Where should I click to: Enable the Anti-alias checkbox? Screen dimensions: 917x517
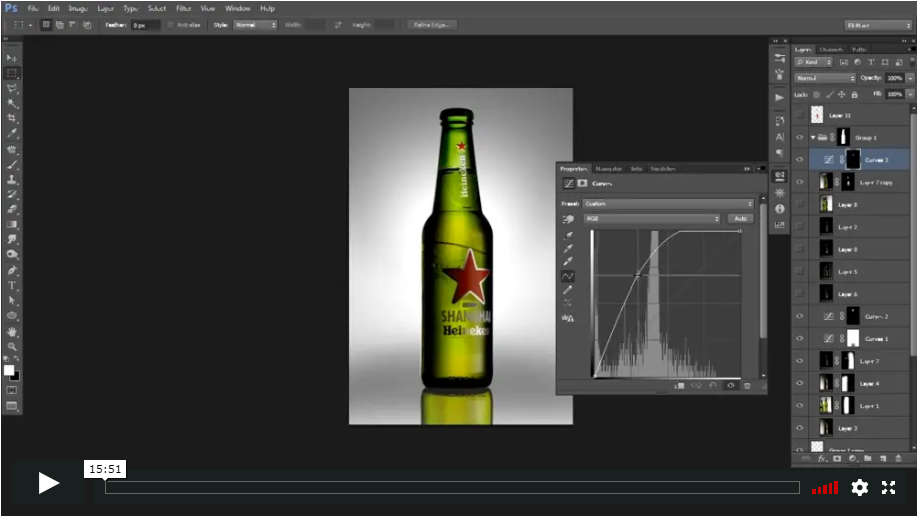click(x=171, y=25)
